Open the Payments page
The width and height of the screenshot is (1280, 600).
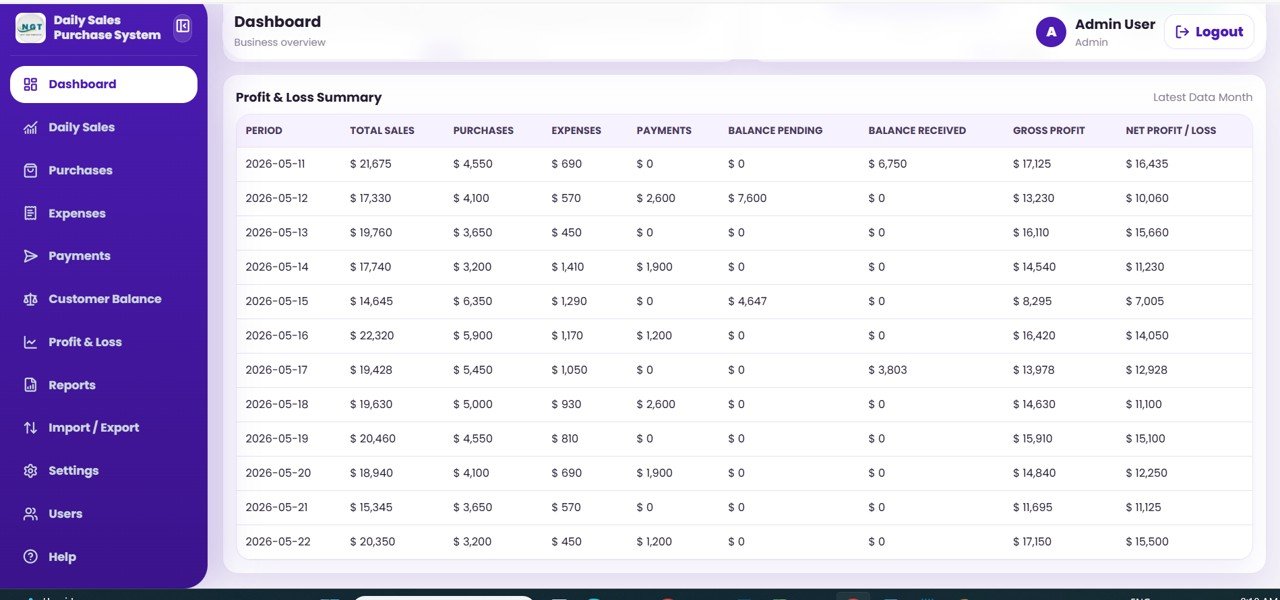tap(104, 256)
